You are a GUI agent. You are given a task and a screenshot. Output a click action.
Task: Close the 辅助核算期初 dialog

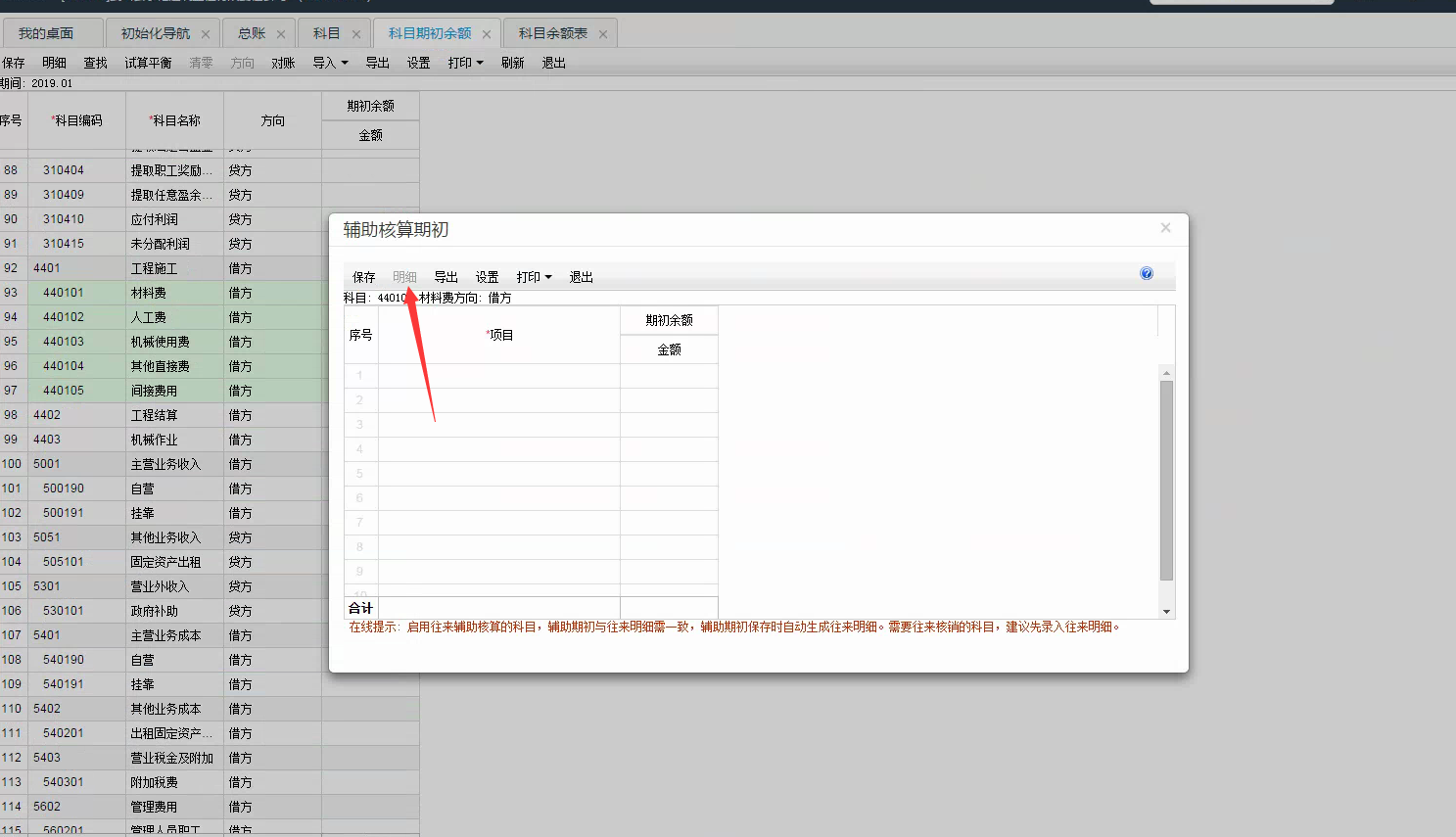click(1165, 227)
